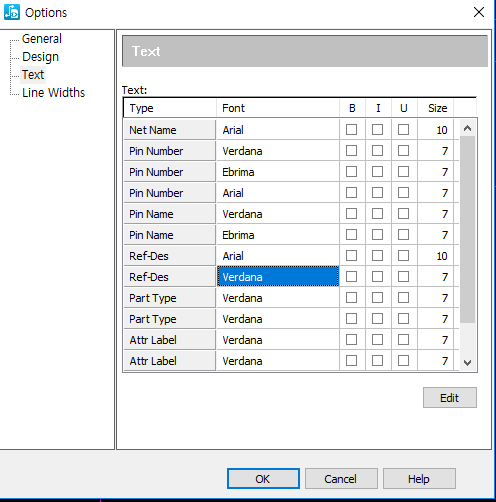Select Line Widths tree item
The width and height of the screenshot is (496, 502).
point(53,93)
